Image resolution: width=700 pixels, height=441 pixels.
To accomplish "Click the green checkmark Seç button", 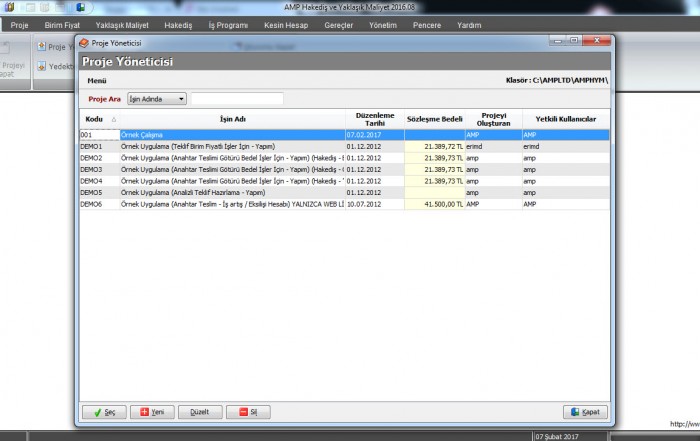I will point(104,412).
